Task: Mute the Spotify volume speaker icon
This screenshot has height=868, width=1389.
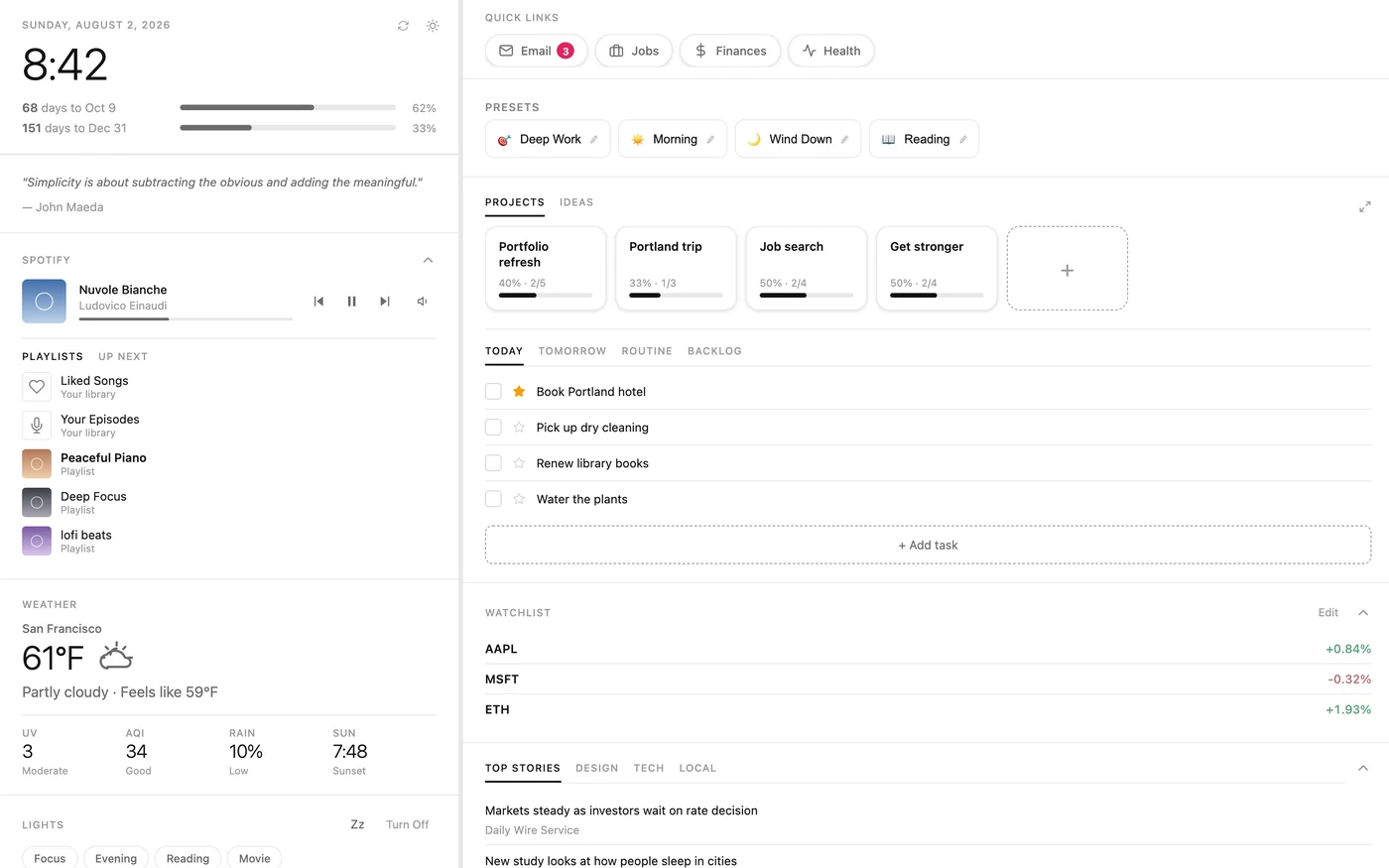Action: pos(422,302)
